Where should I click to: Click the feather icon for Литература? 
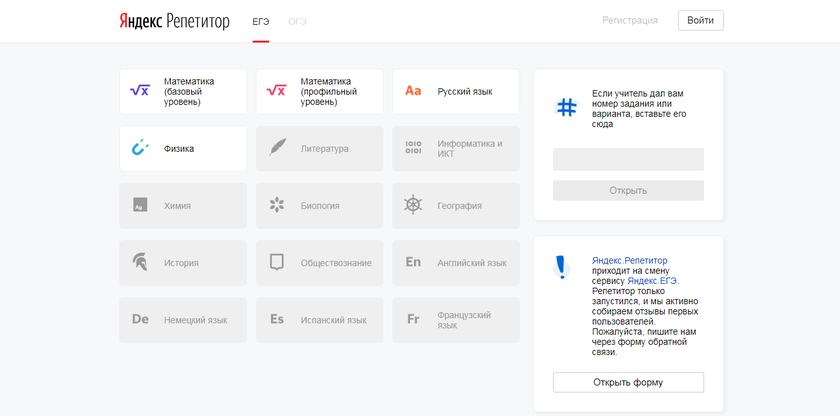tap(277, 148)
